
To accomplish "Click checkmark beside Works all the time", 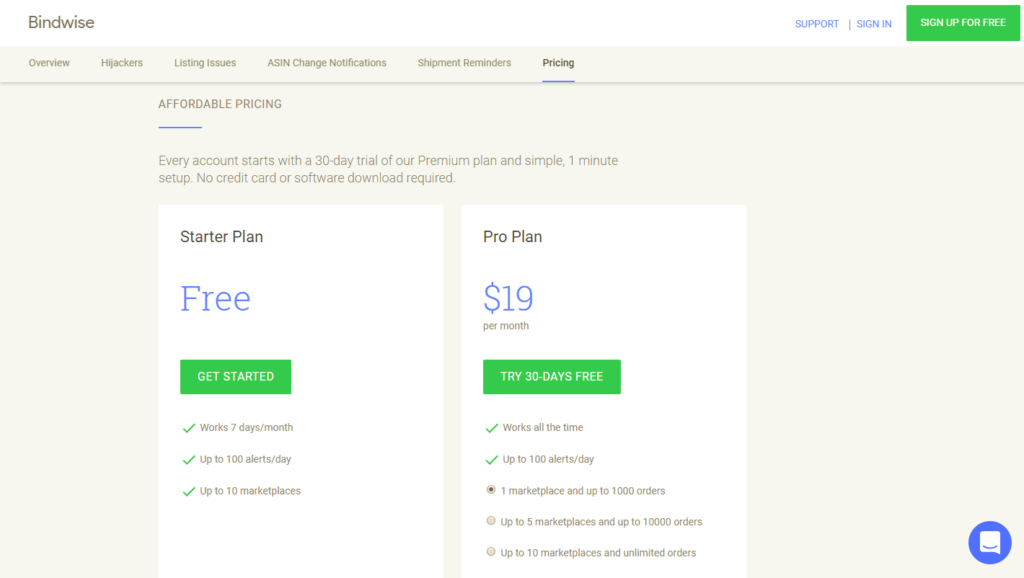I will 492,428.
